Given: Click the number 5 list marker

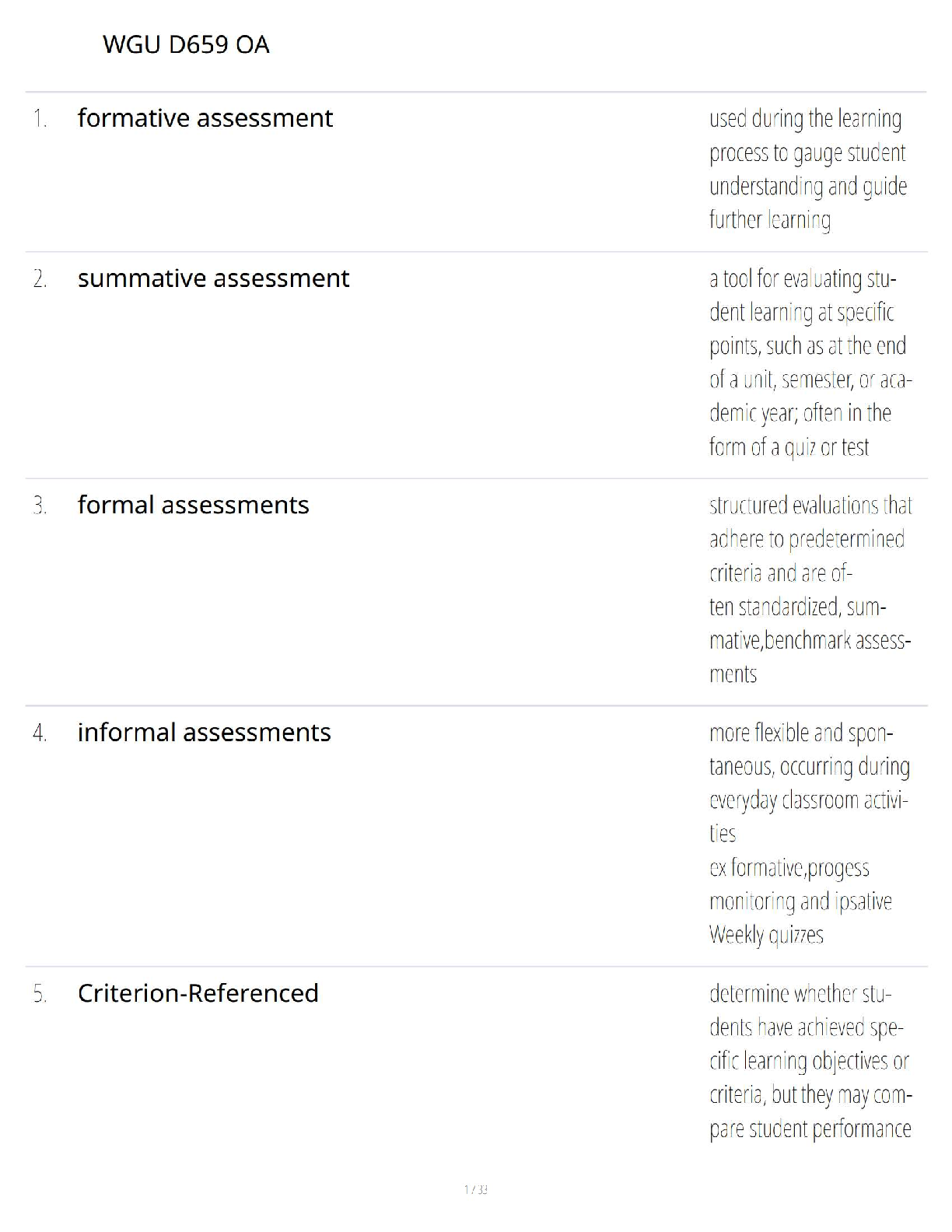Looking at the screenshot, I should point(40,994).
